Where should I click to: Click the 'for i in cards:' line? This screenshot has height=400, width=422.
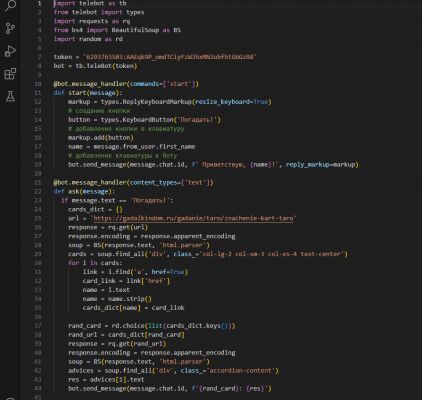coord(95,263)
